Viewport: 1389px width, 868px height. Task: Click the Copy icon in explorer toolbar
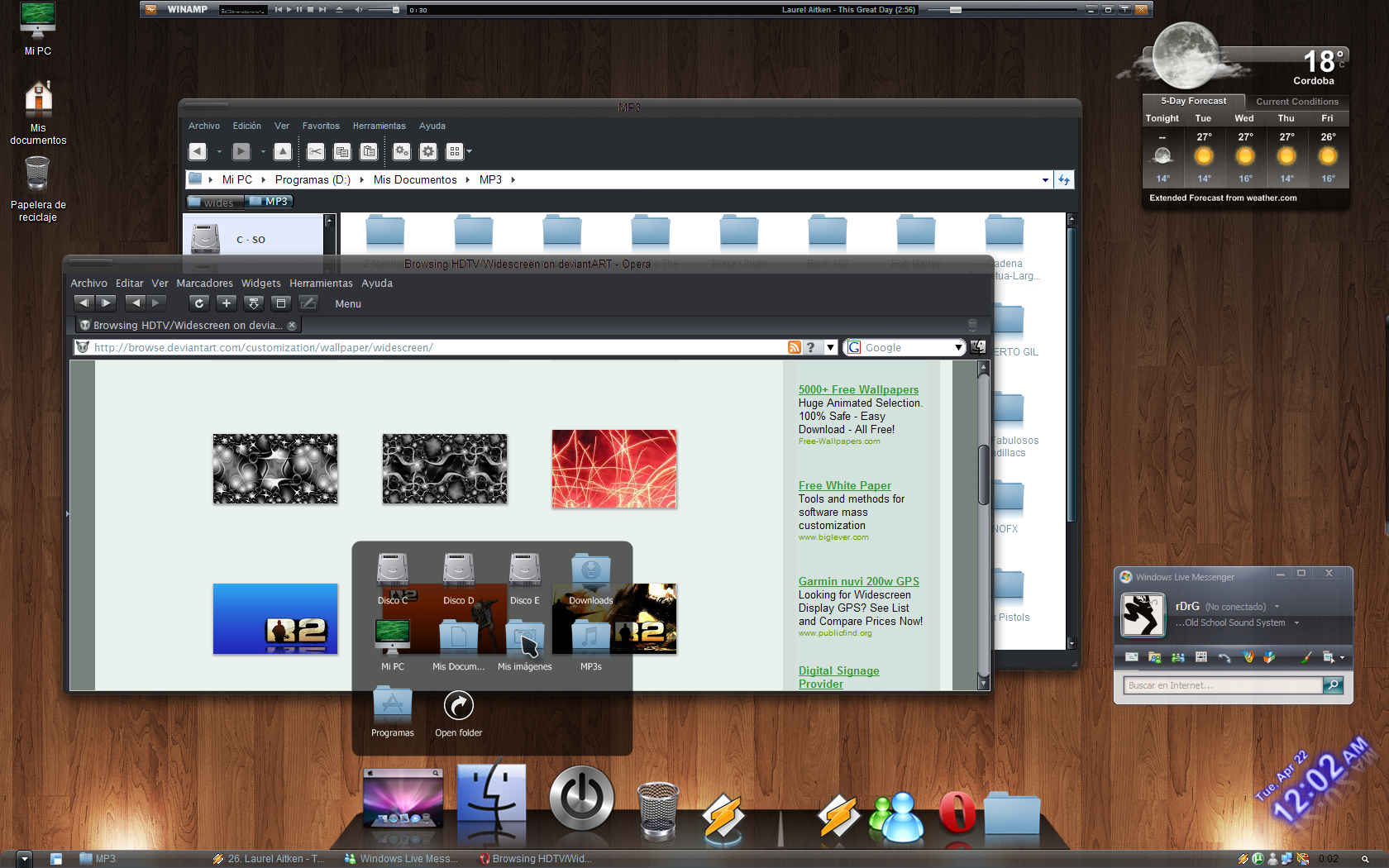coord(342,151)
